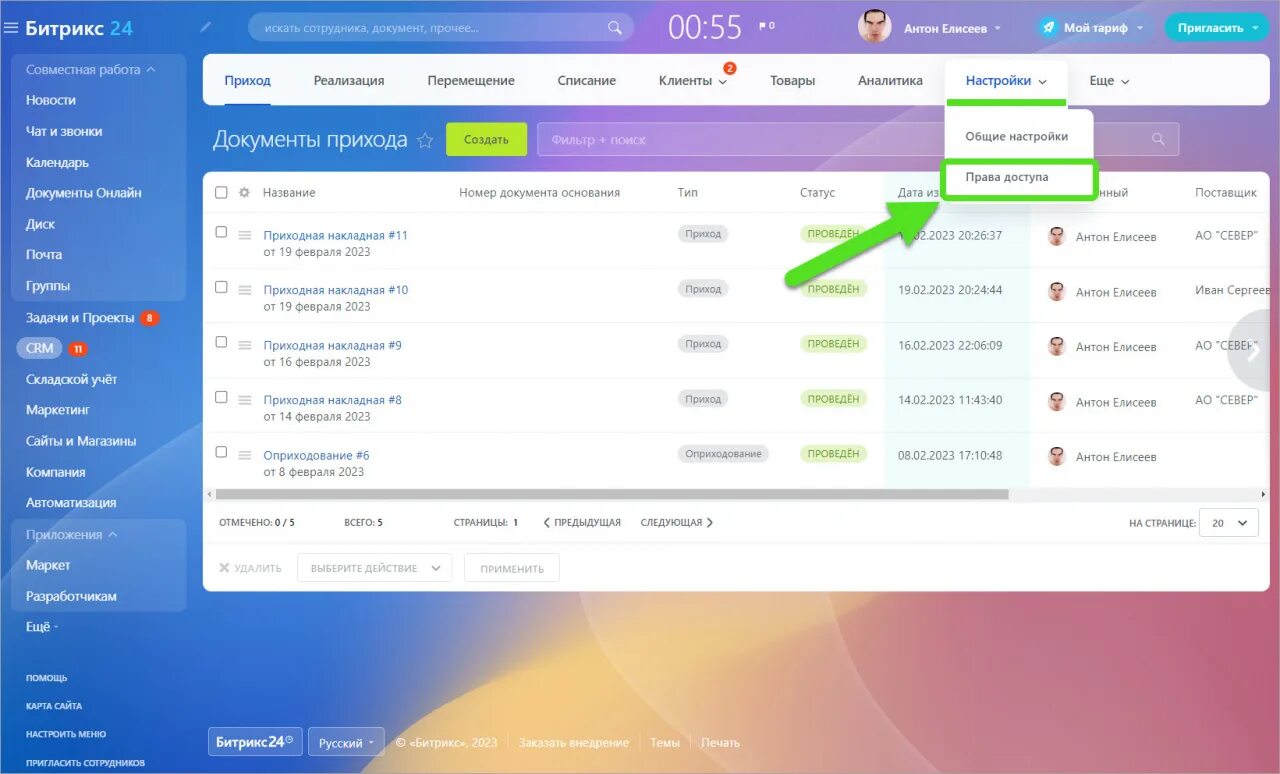1280x774 pixels.
Task: Open row menu for Приходная накладная #11
Action: [x=245, y=234]
